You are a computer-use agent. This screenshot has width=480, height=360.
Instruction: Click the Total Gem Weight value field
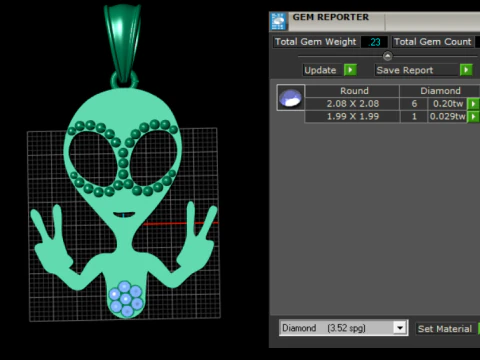click(374, 42)
